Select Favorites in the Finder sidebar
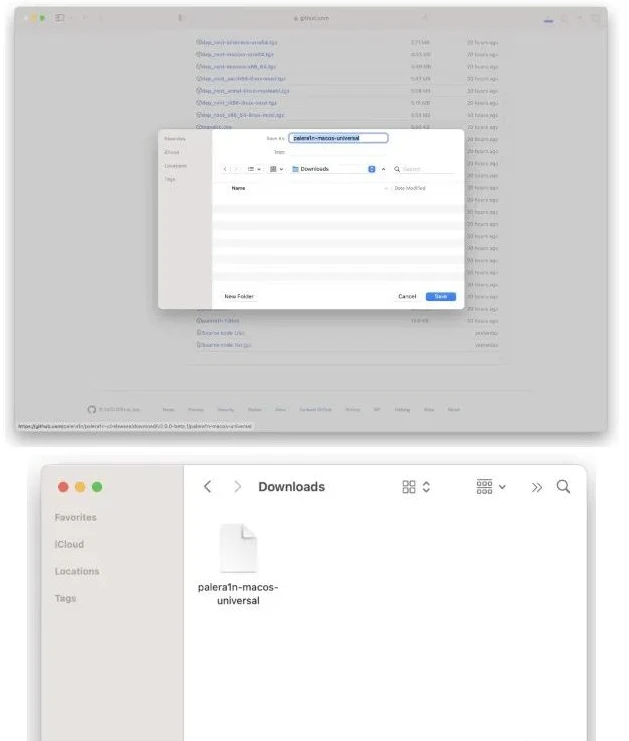Viewport: 629px width, 741px height. click(x=76, y=517)
